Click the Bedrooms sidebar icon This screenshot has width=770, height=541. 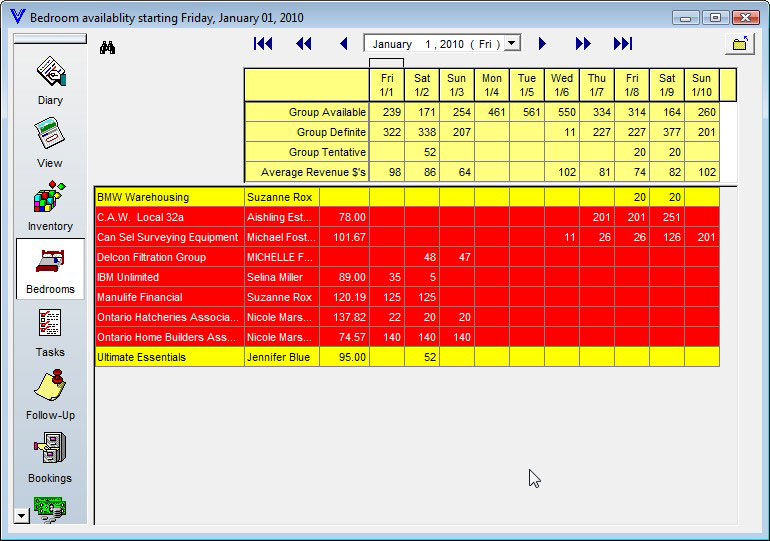point(50,262)
